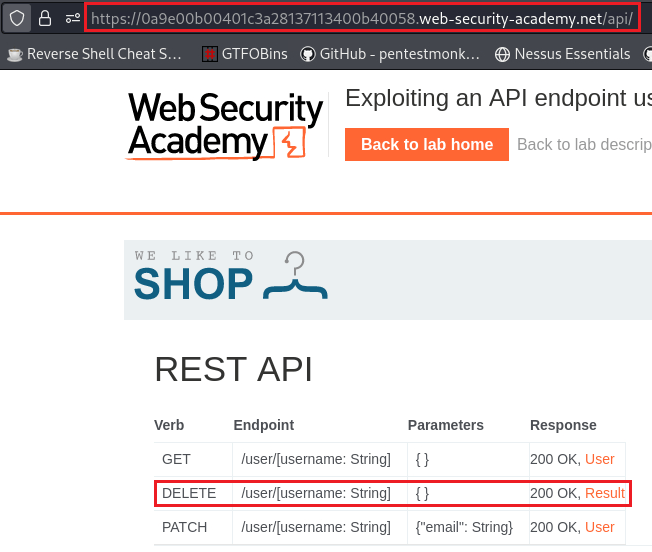Click the Response column header
The image size is (652, 552).
pyautogui.click(x=563, y=425)
